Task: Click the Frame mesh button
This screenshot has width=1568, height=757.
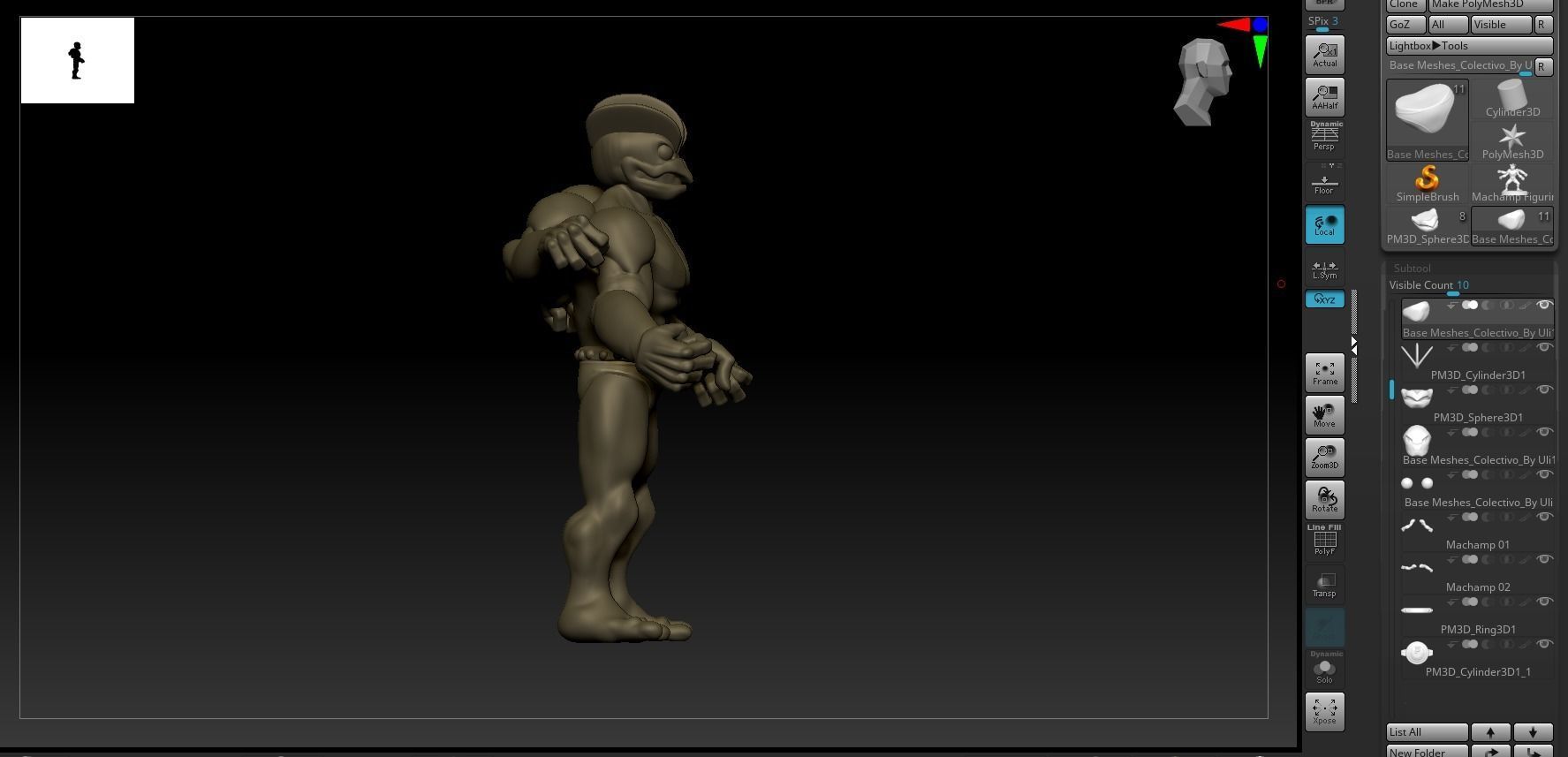Action: (x=1324, y=373)
